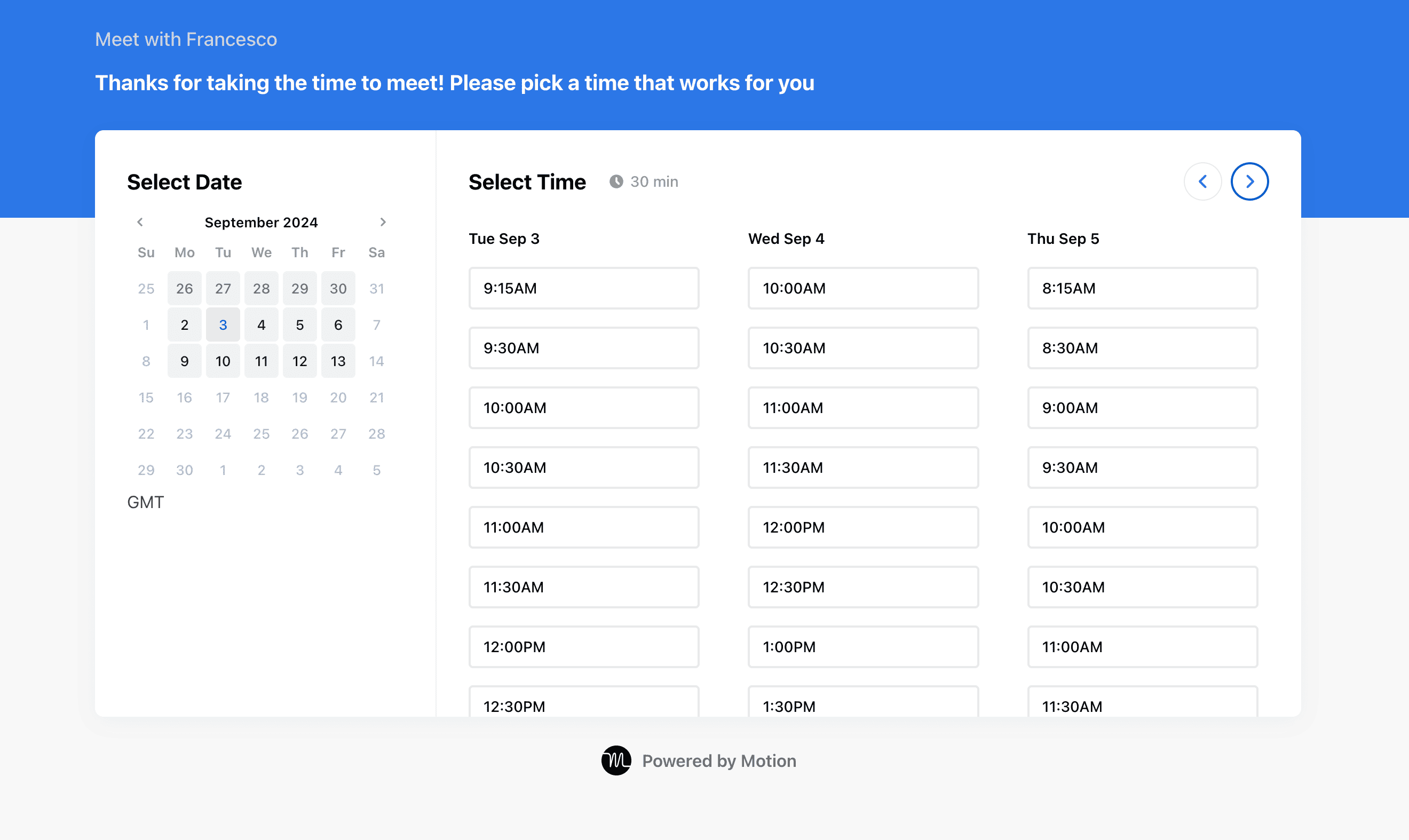Viewport: 1409px width, 840px height.
Task: Select August 26 in the calendar
Action: point(184,288)
